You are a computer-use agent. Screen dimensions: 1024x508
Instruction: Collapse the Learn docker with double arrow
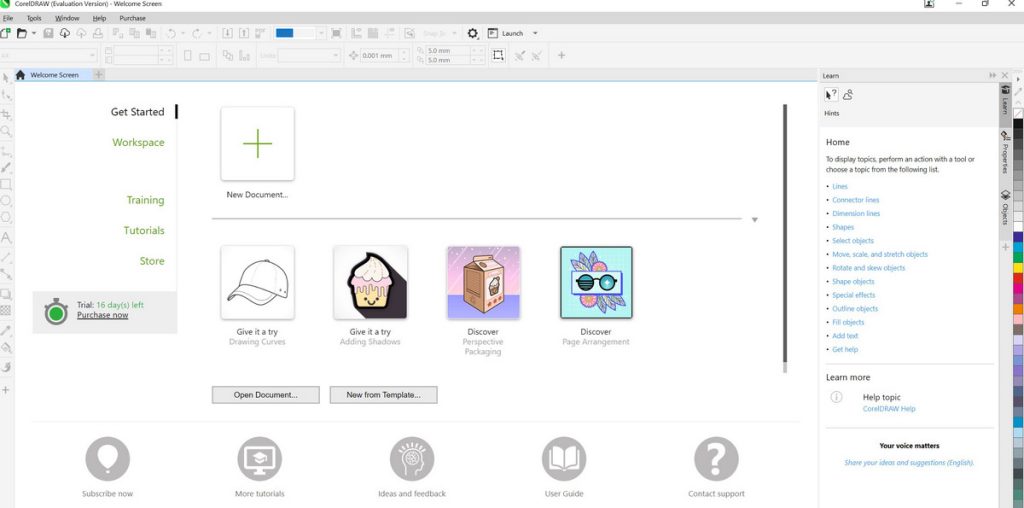993,76
